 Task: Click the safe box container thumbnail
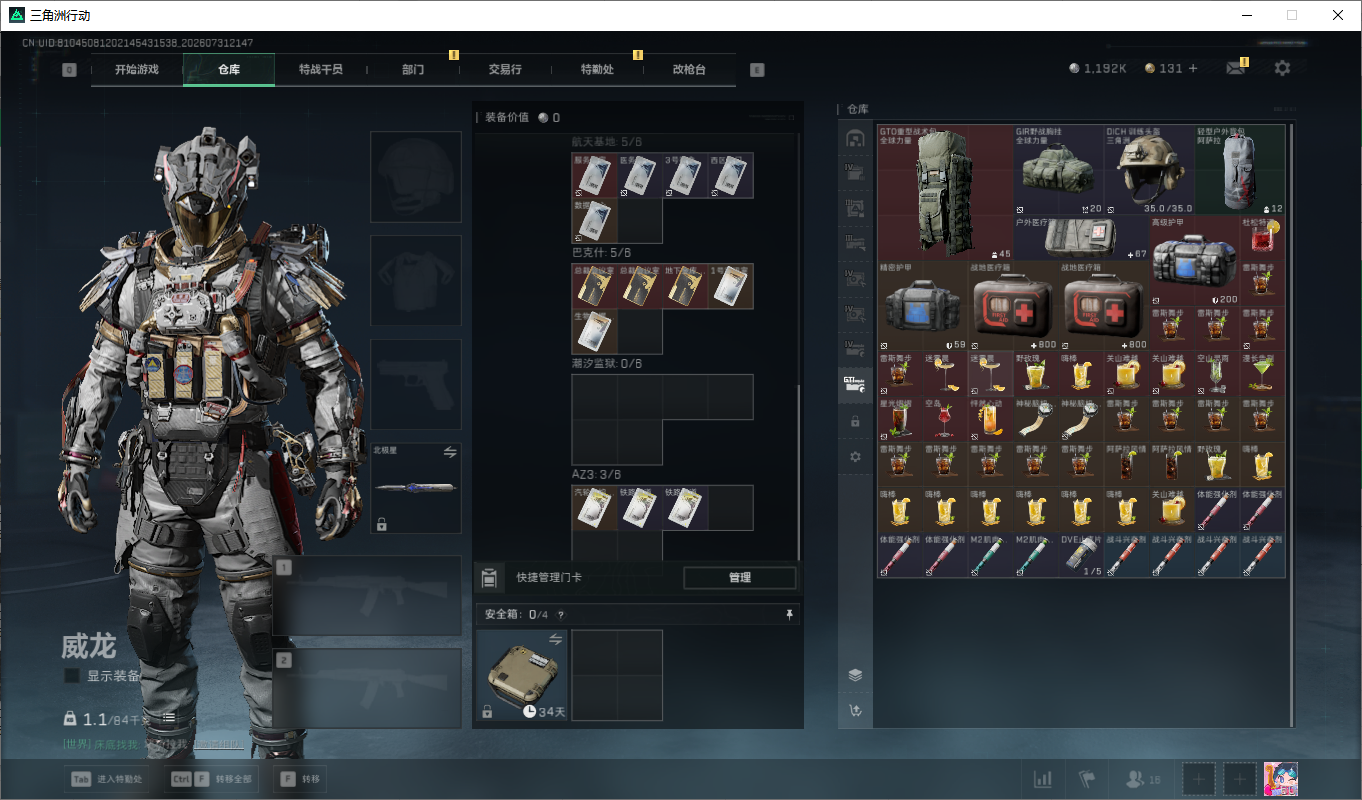click(x=522, y=675)
